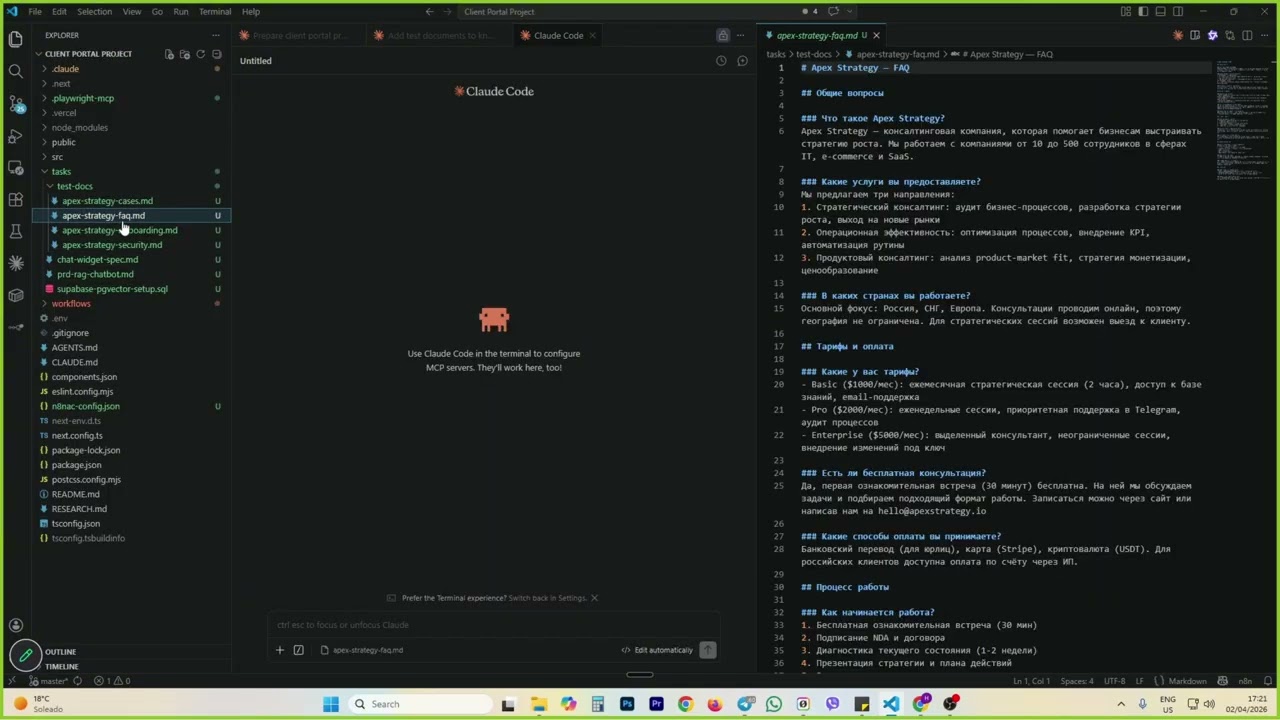This screenshot has height=720, width=1280.
Task: Toggle Edit automatically mode
Action: [657, 650]
